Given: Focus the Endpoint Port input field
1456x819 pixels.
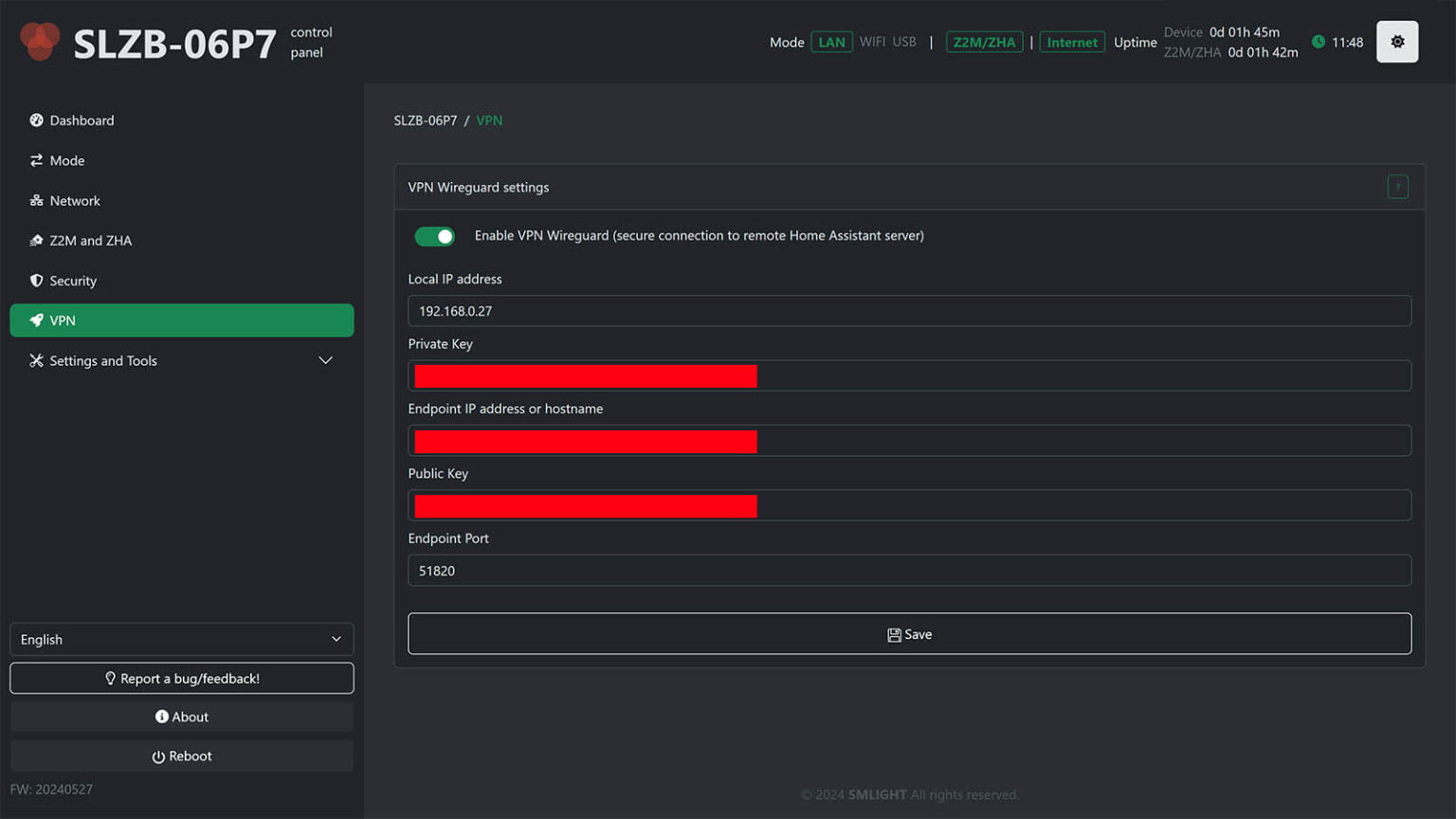Looking at the screenshot, I should 909,571.
